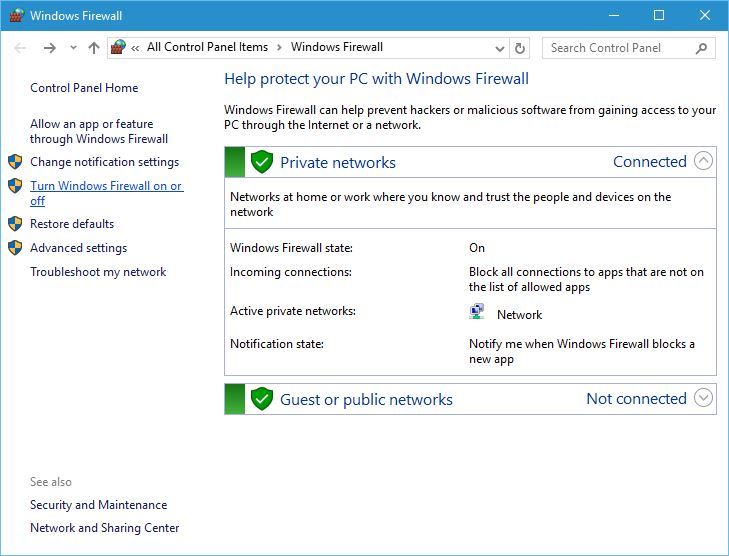Open Advanced settings
The height and width of the screenshot is (556, 729).
pos(79,248)
